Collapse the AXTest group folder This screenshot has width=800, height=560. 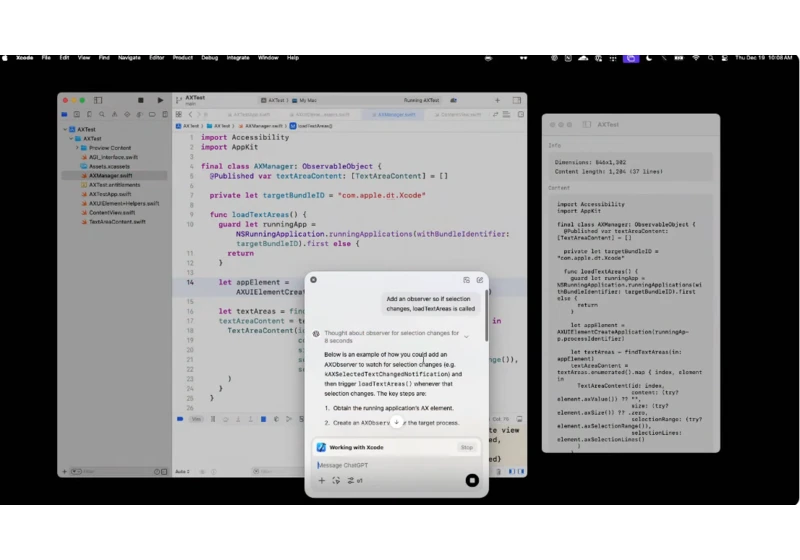coord(71,139)
